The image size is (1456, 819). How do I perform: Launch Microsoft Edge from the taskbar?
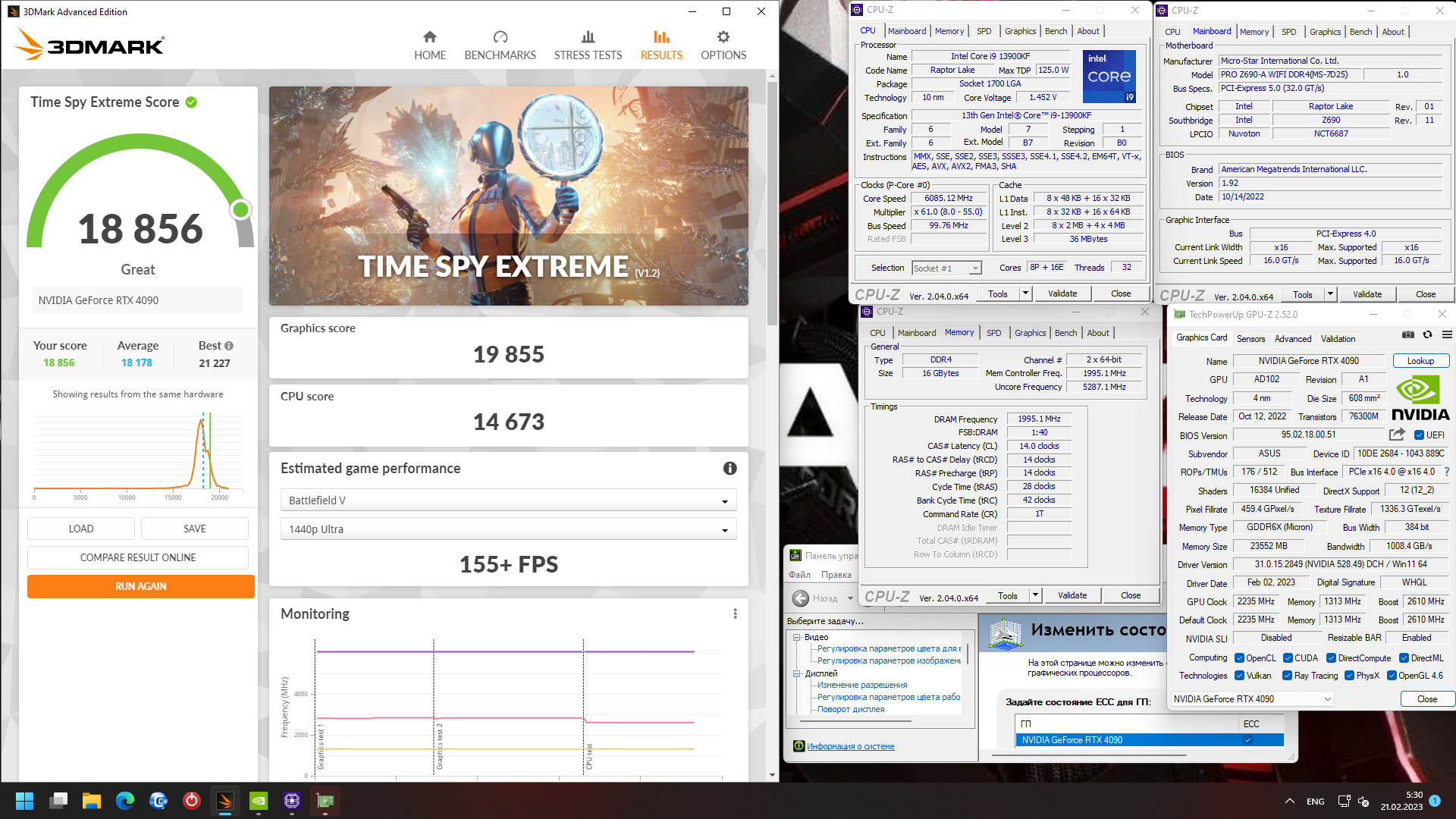(x=125, y=801)
